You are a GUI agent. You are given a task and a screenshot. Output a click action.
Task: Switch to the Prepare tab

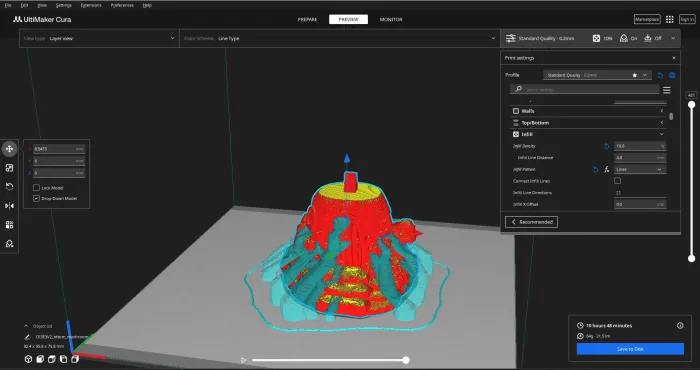(308, 20)
